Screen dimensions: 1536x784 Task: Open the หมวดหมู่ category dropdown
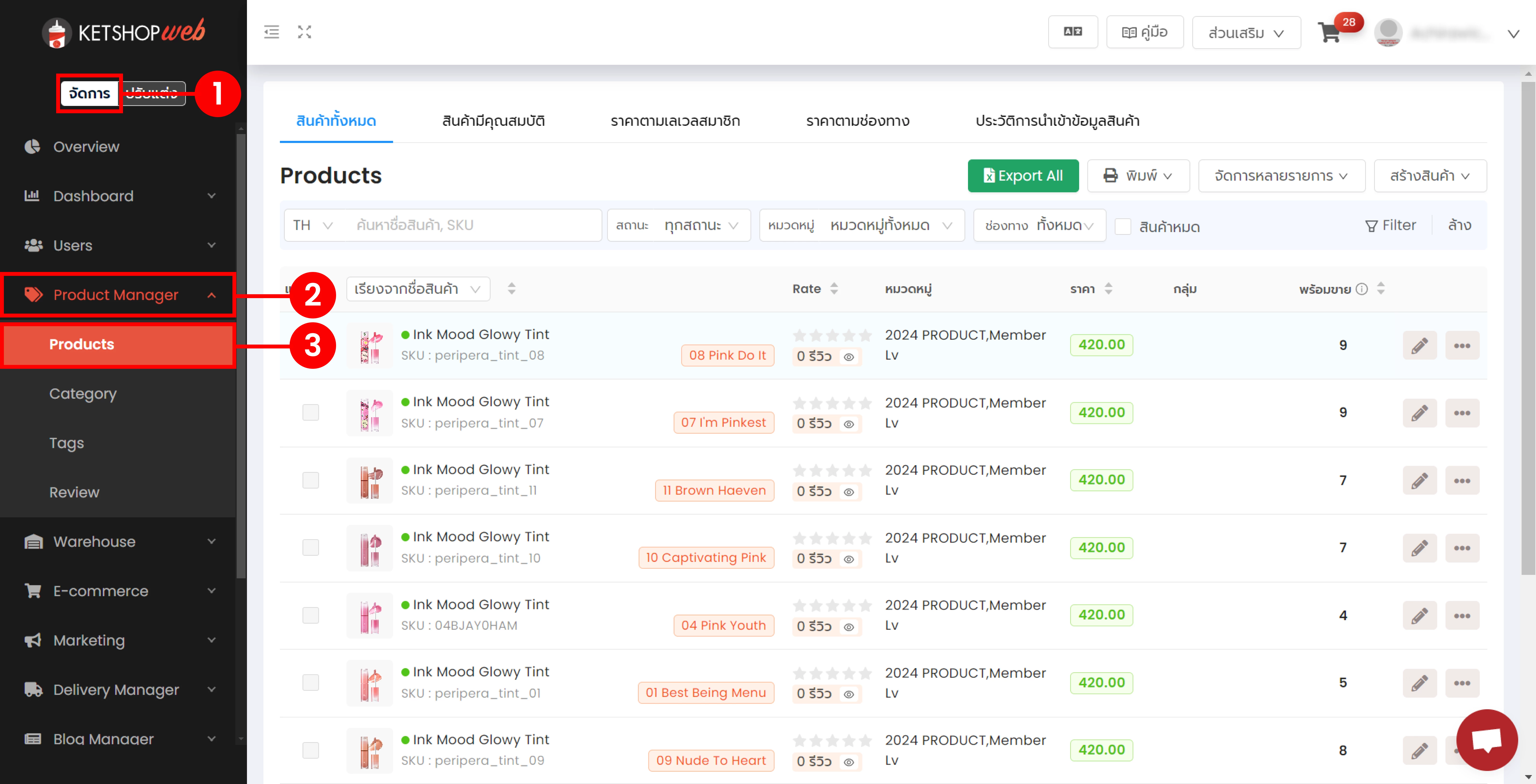click(862, 225)
